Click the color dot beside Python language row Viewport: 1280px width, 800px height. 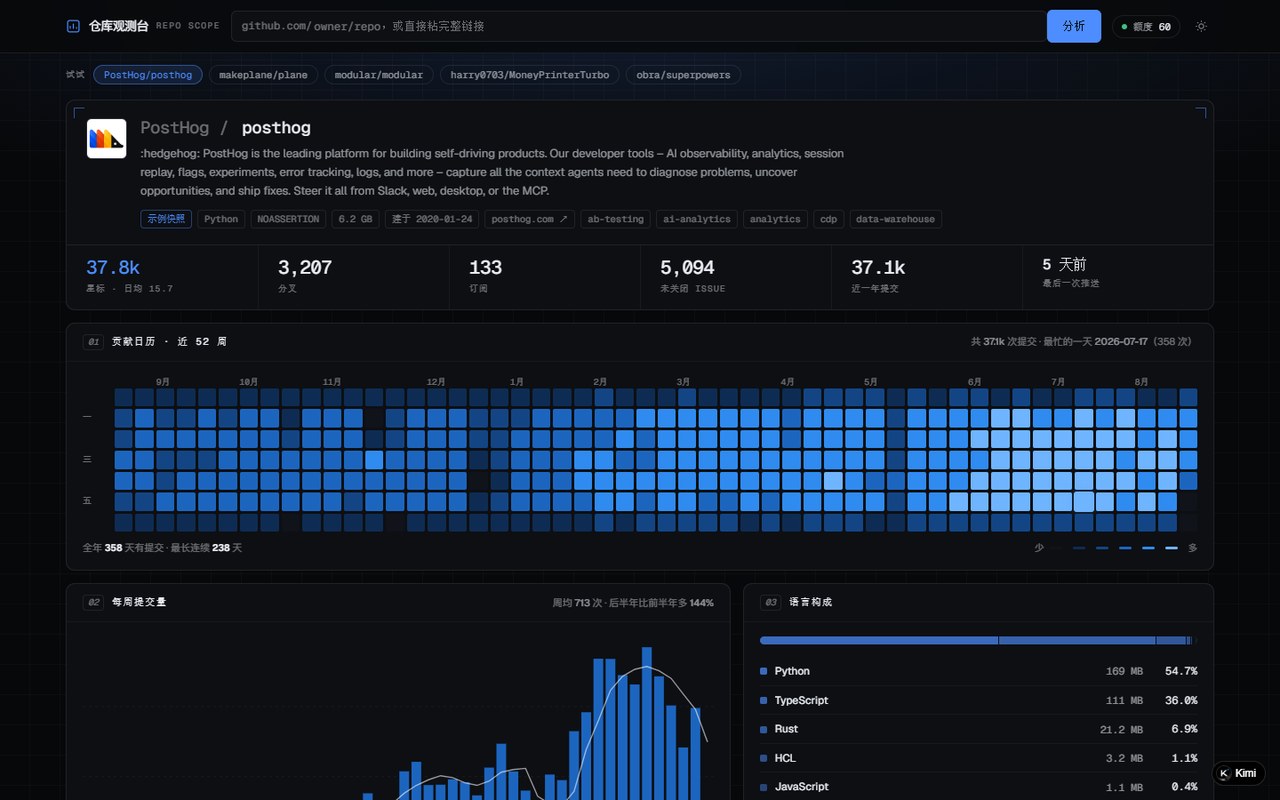coord(764,671)
